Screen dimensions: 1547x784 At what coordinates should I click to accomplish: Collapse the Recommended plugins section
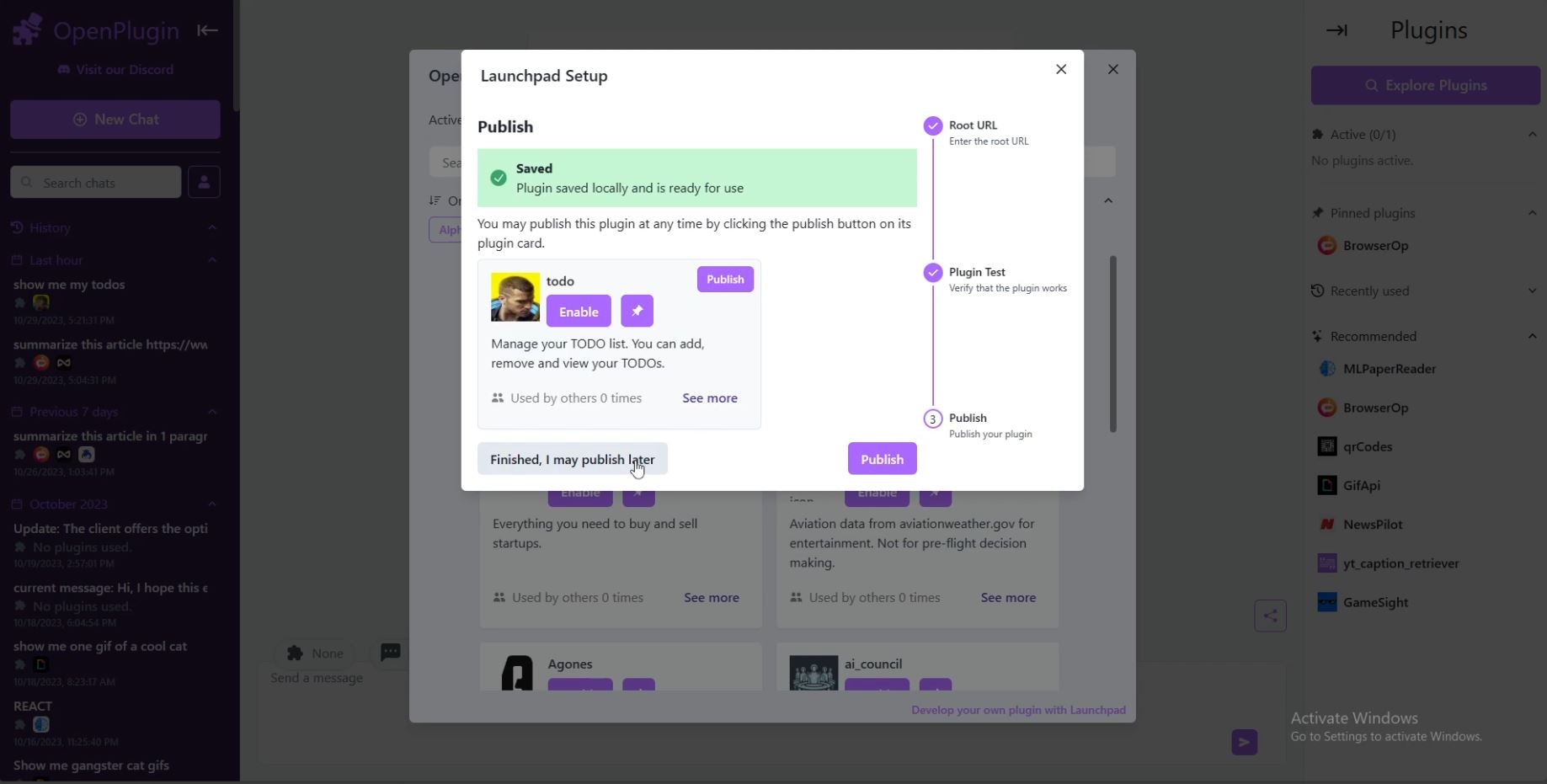pyautogui.click(x=1532, y=336)
